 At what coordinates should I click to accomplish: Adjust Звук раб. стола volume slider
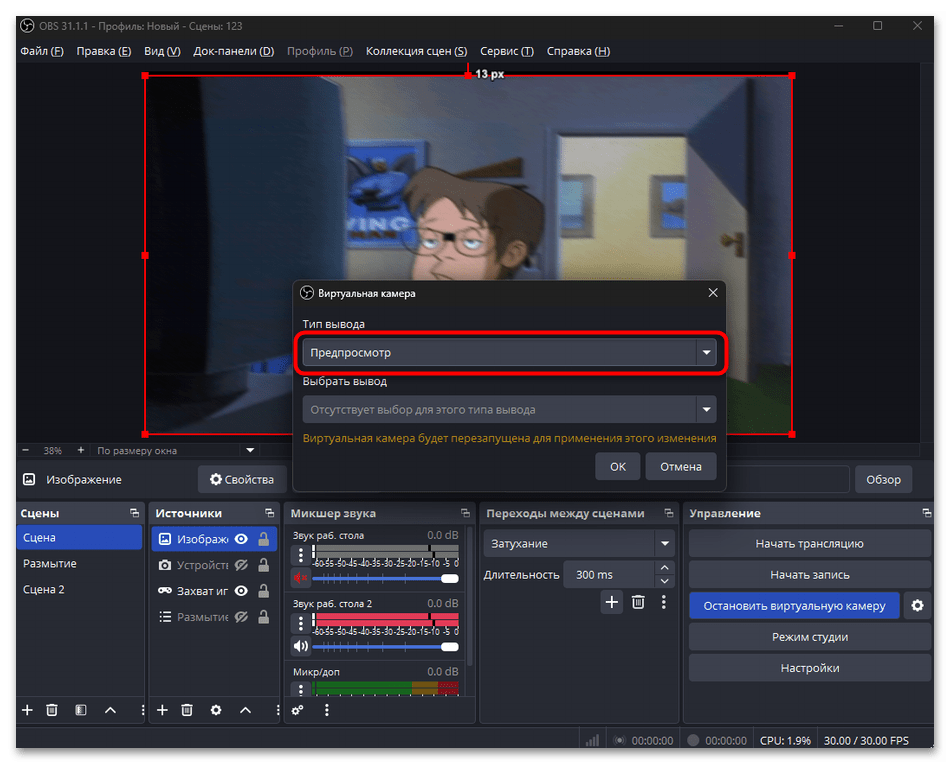point(386,579)
